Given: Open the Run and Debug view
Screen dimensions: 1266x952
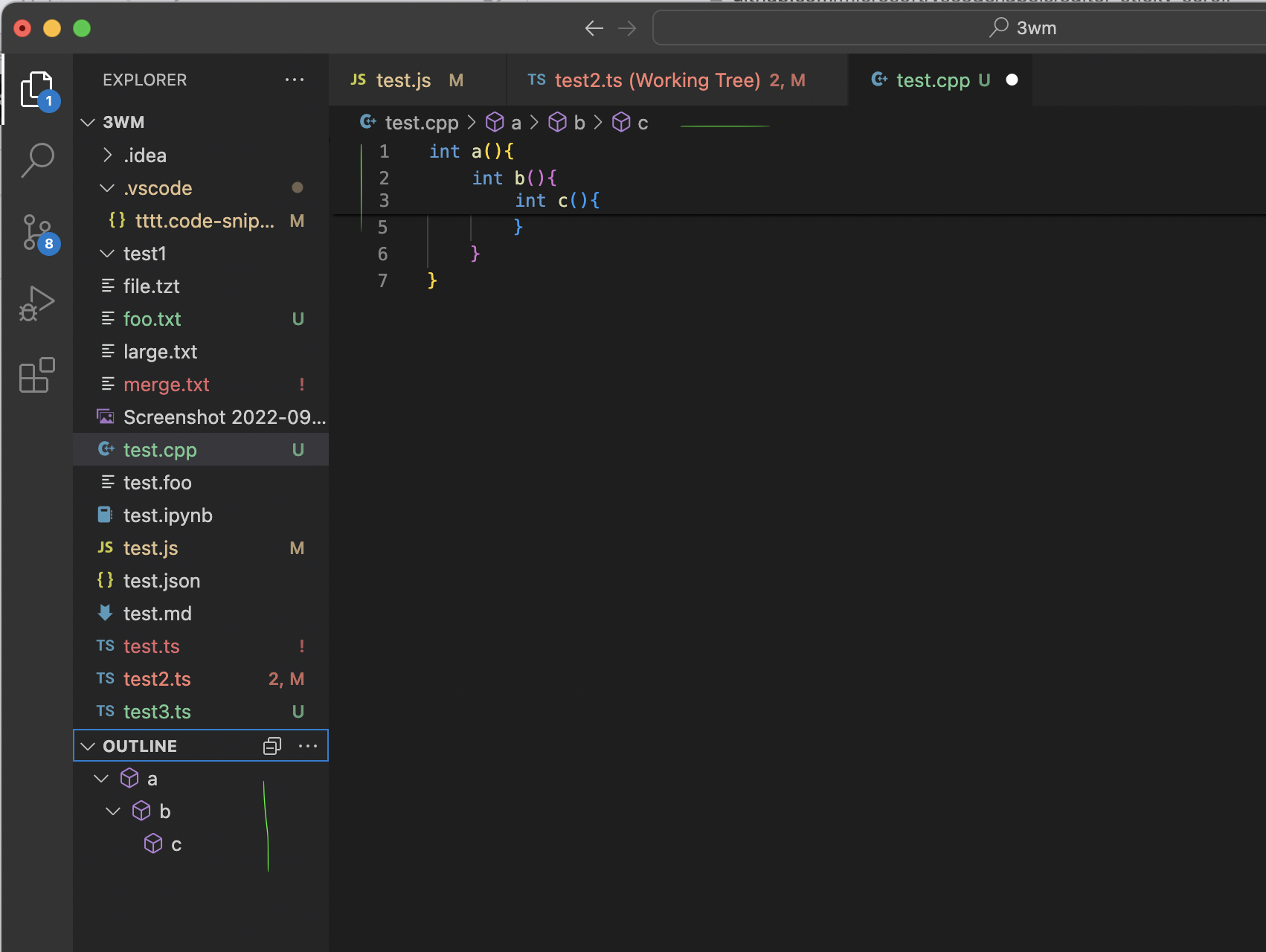Looking at the screenshot, I should pyautogui.click(x=36, y=303).
